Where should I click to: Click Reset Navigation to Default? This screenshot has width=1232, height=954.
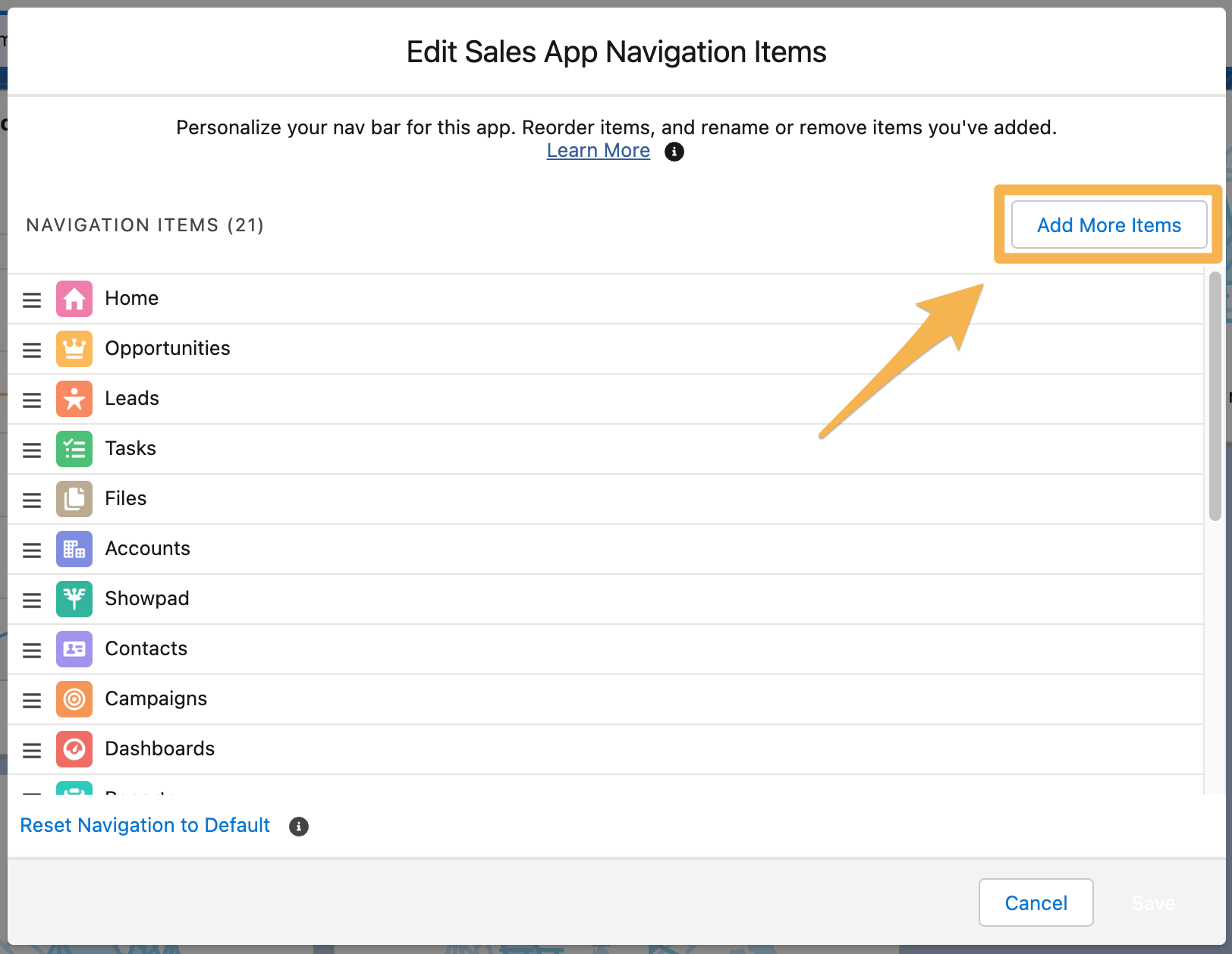(145, 825)
